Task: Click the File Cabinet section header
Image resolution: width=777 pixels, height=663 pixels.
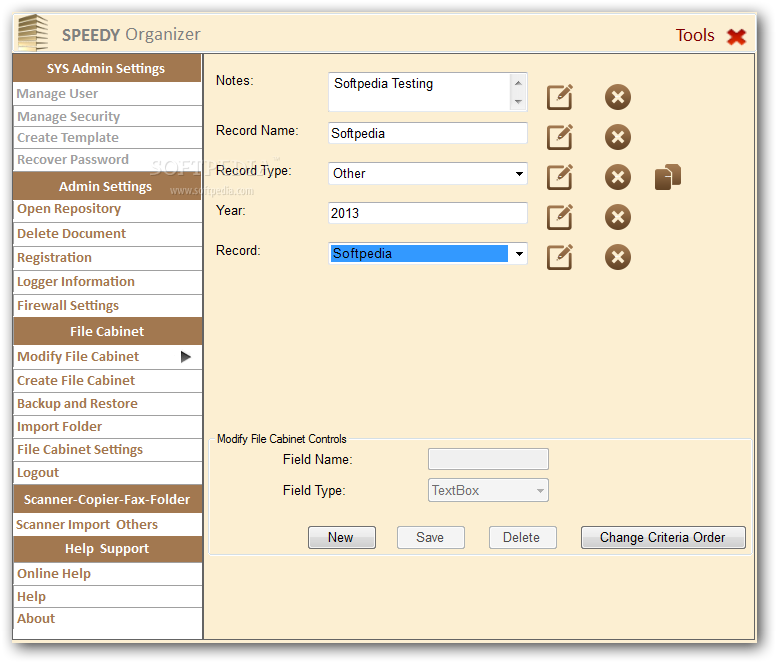Action: pyautogui.click(x=108, y=332)
